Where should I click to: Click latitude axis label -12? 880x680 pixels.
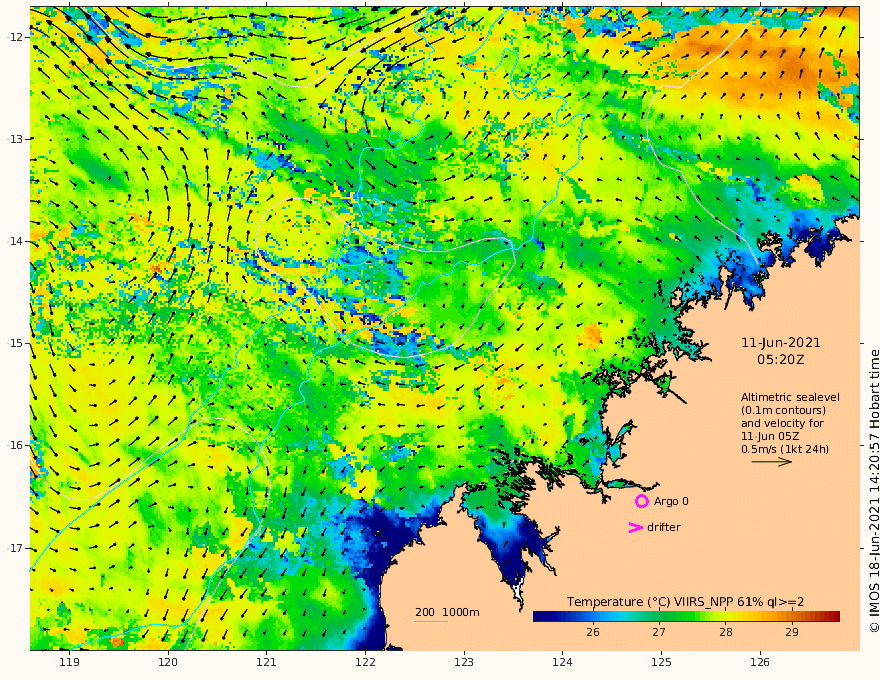15,37
